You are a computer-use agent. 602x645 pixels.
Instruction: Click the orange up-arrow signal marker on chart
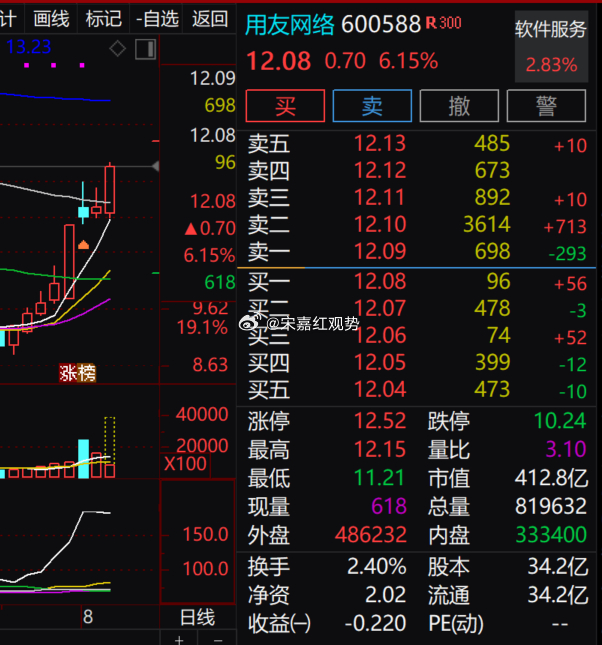(x=84, y=244)
